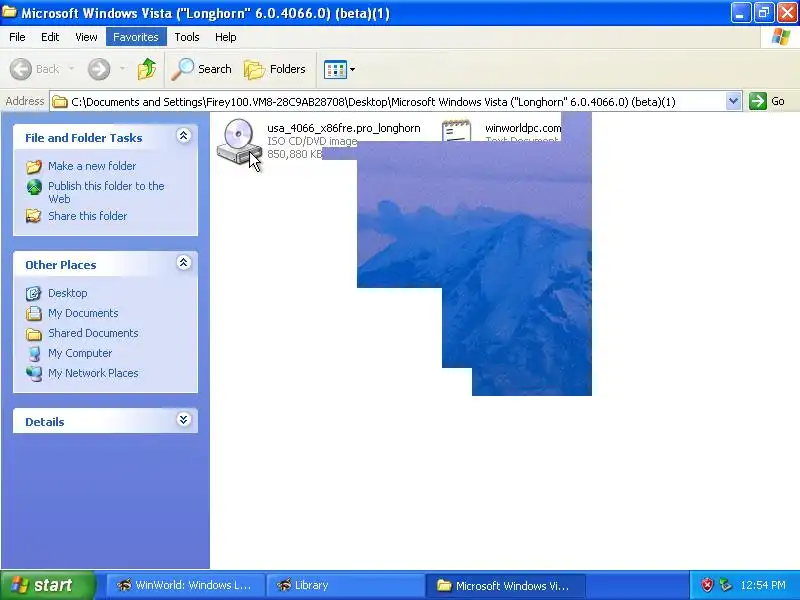Collapse File and Folder Tasks panel
Screen dimensions: 800x600
pos(184,136)
